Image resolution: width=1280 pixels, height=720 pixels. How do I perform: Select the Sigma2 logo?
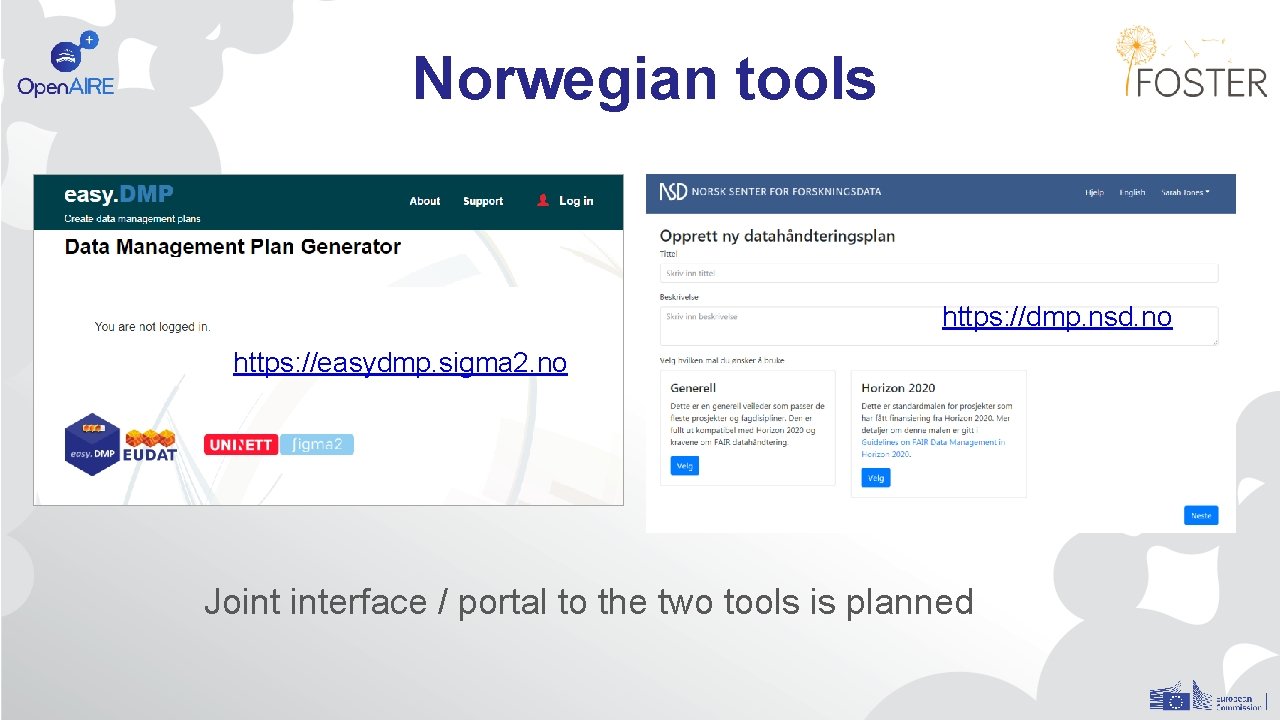316,443
